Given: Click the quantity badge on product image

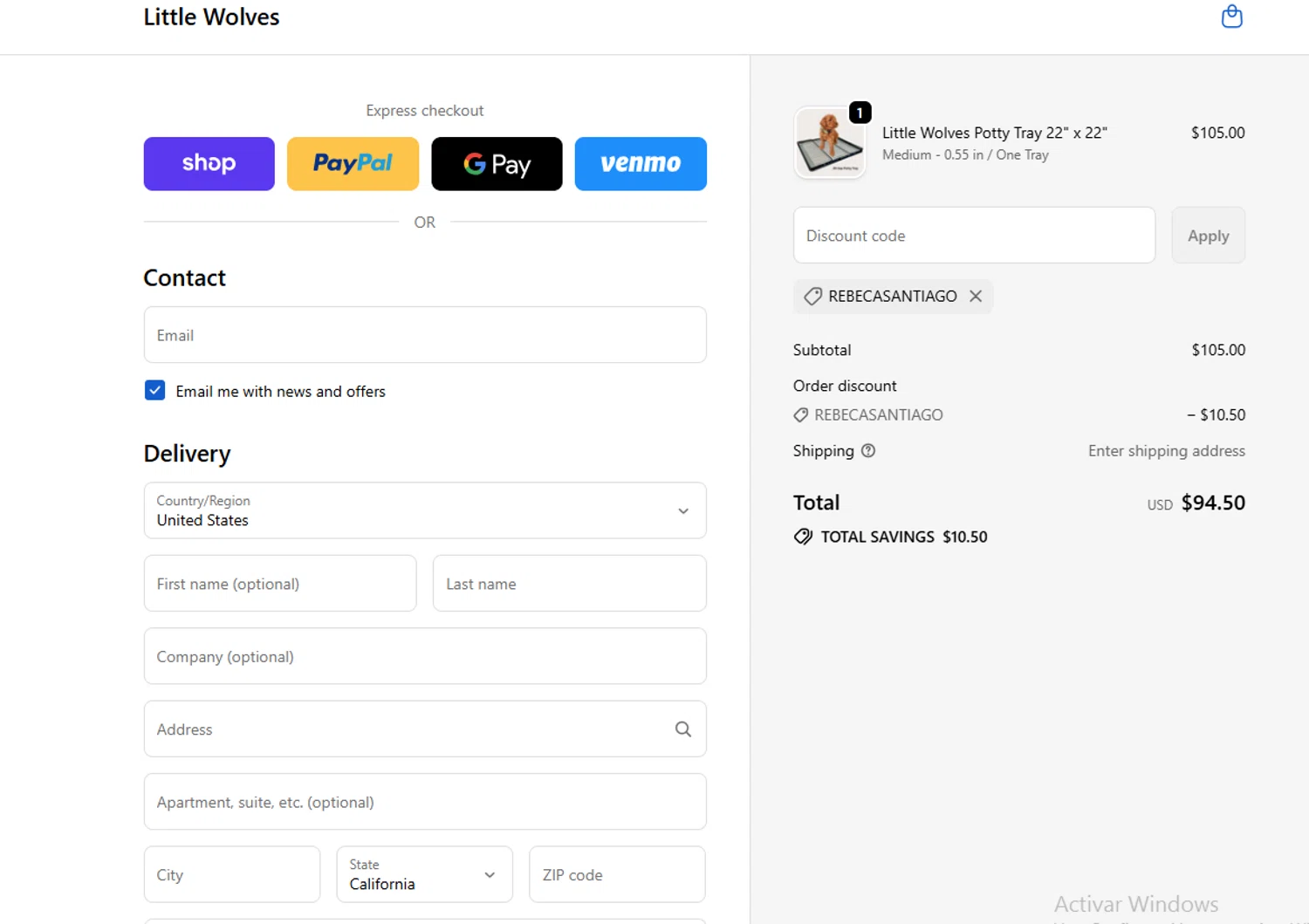Looking at the screenshot, I should 860,113.
